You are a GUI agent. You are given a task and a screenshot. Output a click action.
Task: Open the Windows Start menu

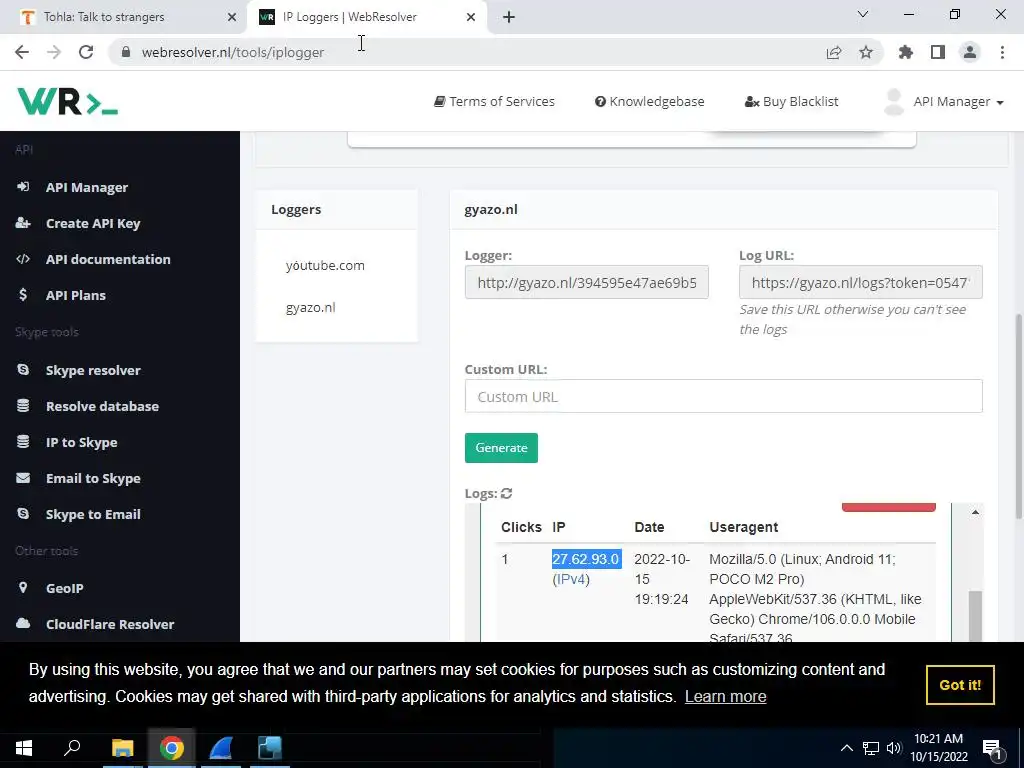24,748
